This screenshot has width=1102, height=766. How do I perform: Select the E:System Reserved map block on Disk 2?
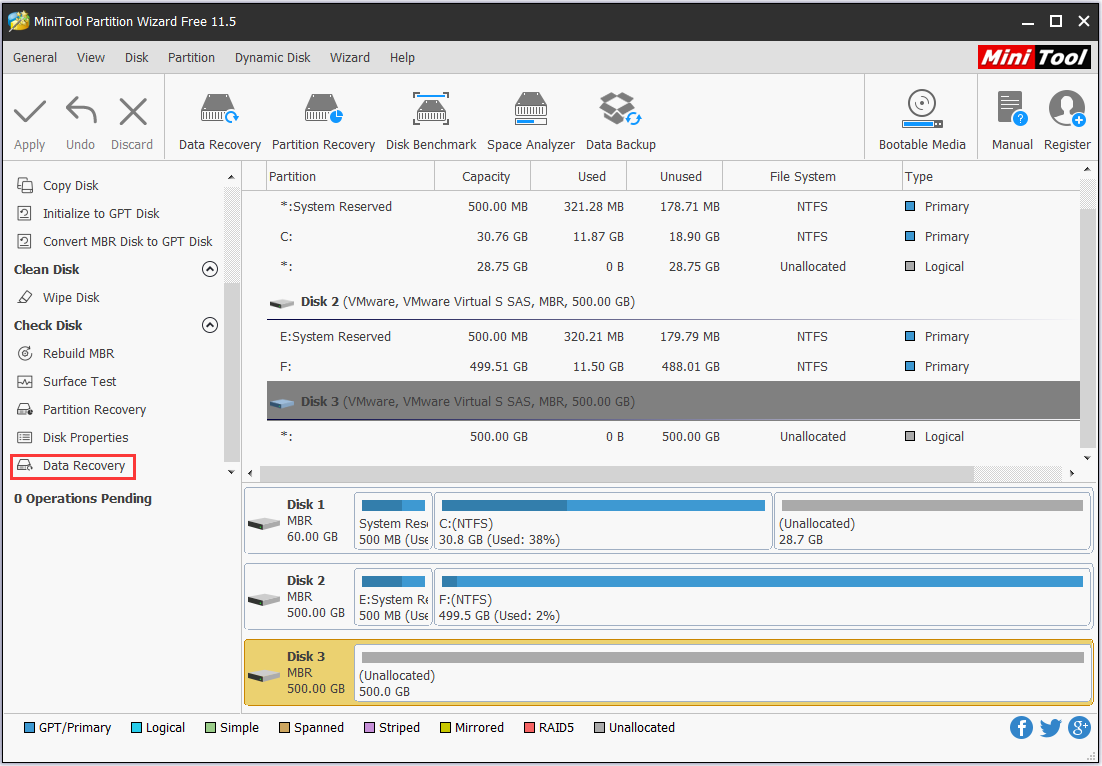(394, 597)
